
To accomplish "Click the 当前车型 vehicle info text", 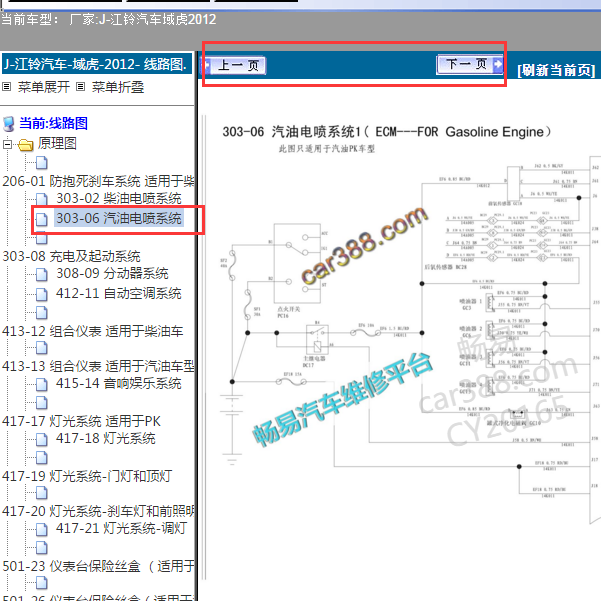I will (x=109, y=19).
